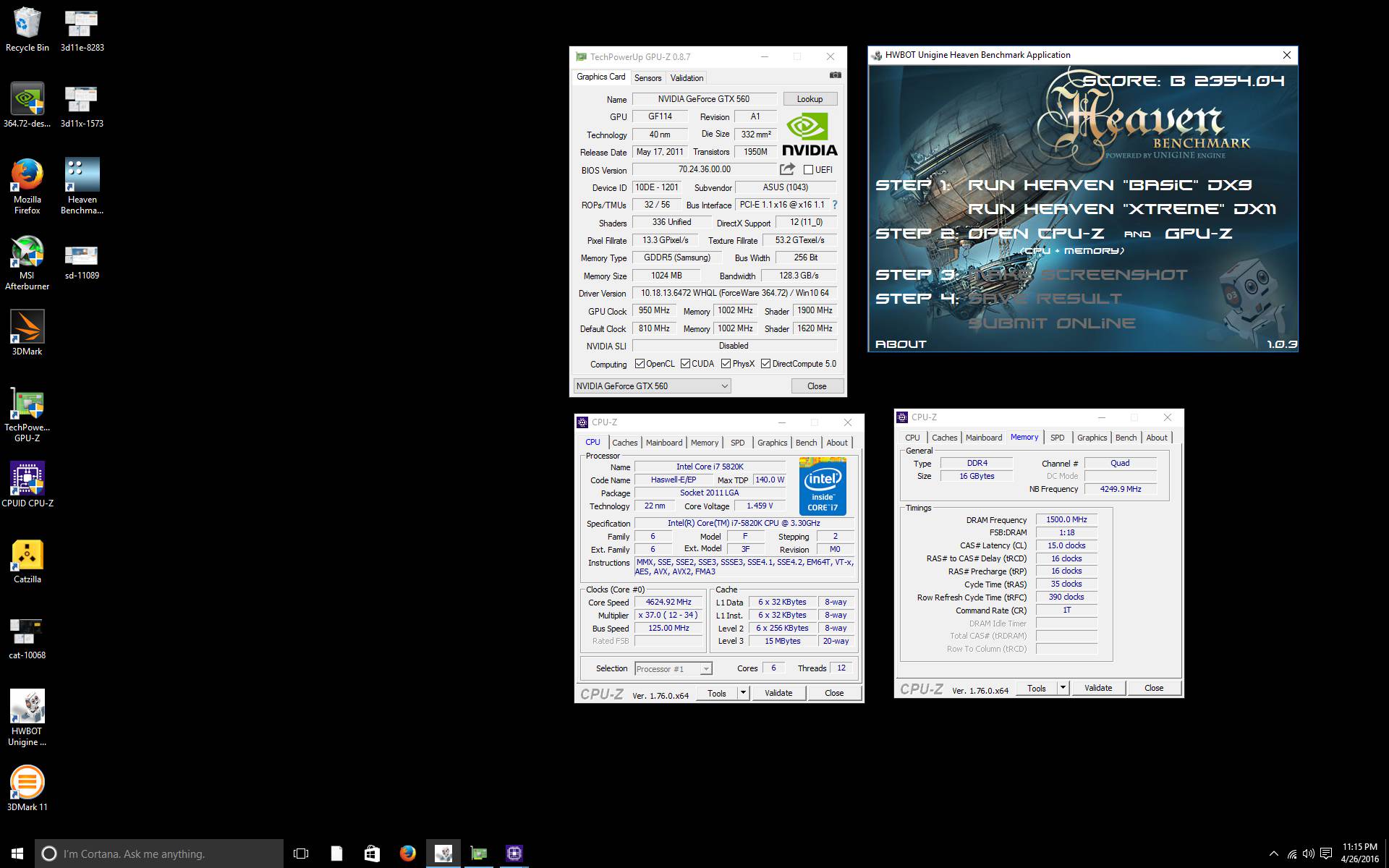Screen dimensions: 1389x868
Task: Open Task View on the taskbar
Action: (301, 854)
